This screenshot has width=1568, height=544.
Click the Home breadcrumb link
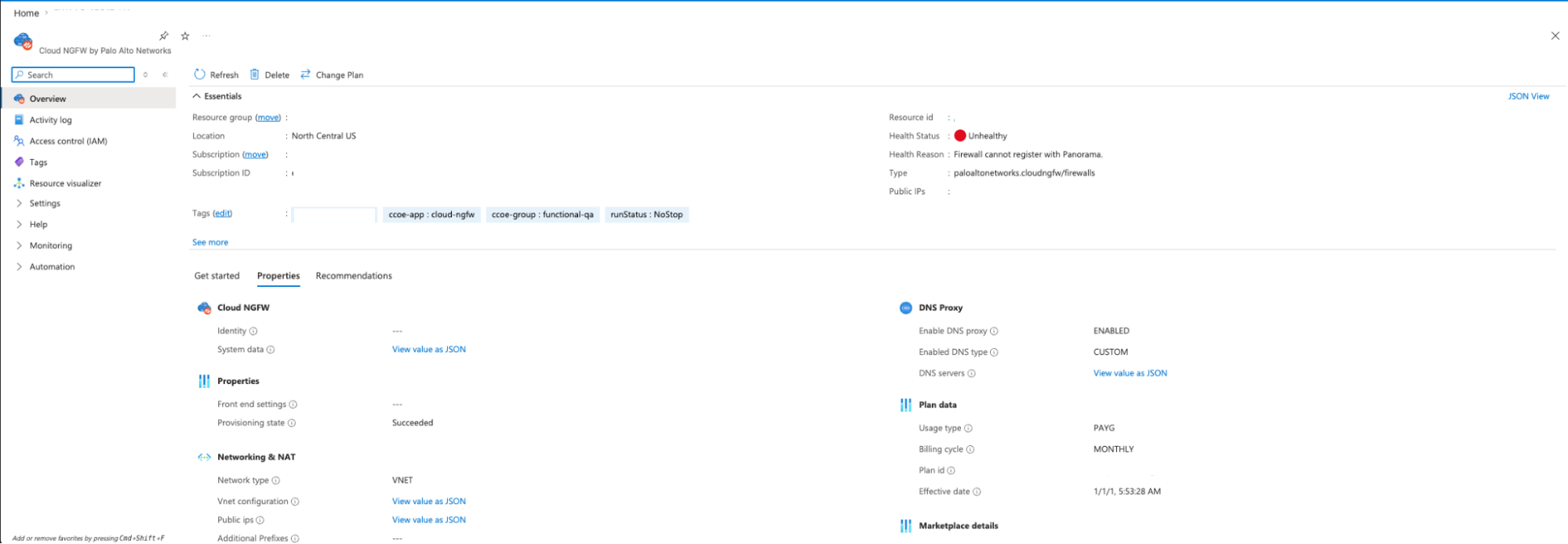tap(27, 13)
